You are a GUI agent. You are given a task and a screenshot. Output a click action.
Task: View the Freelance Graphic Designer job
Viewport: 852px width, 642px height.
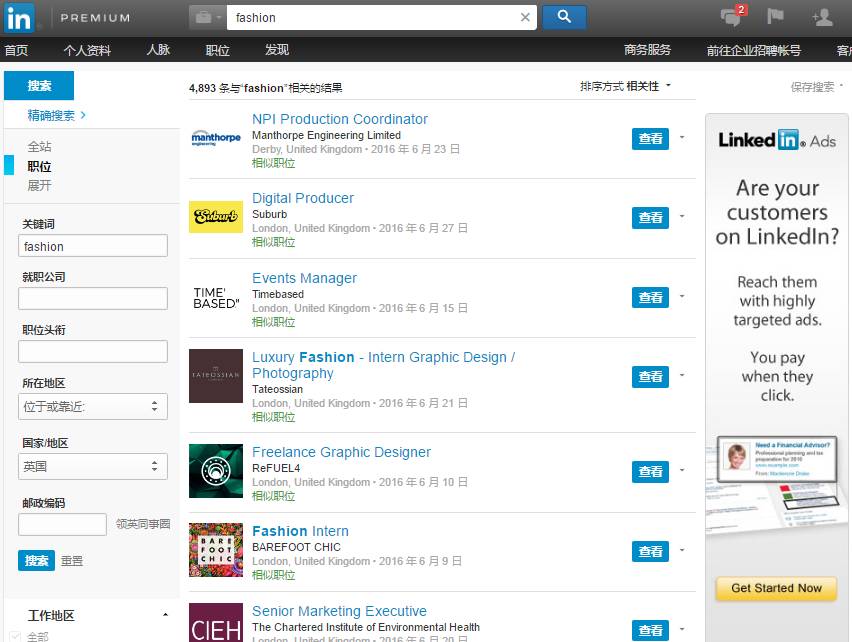[650, 471]
